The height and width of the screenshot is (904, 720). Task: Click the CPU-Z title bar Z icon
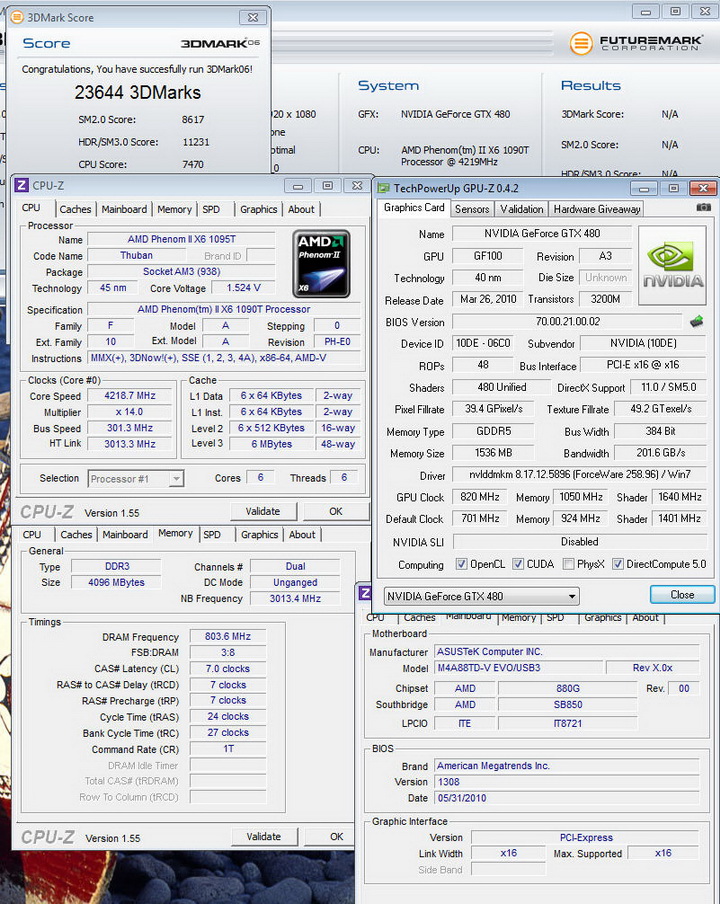click(21, 185)
